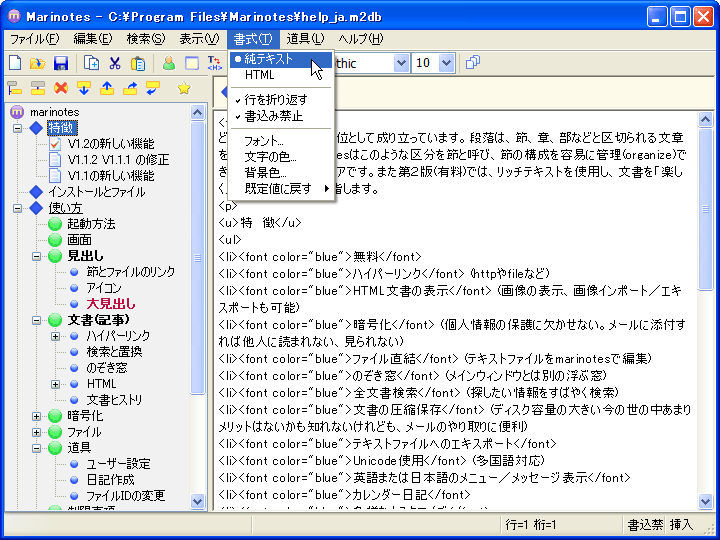
Task: Collapse the 文書(記事) tree node
Action: click(x=36, y=320)
